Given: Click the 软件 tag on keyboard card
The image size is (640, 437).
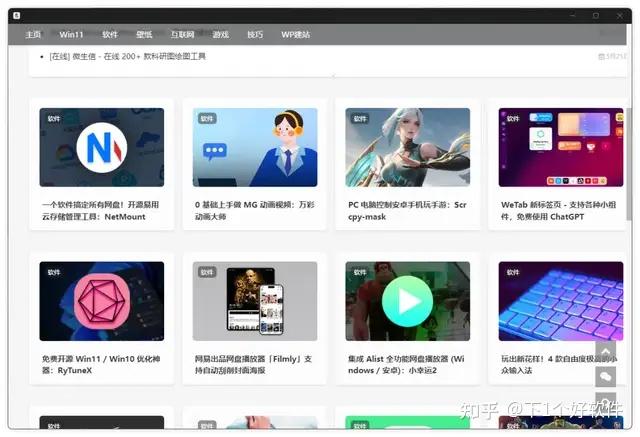Looking at the screenshot, I should point(513,272).
